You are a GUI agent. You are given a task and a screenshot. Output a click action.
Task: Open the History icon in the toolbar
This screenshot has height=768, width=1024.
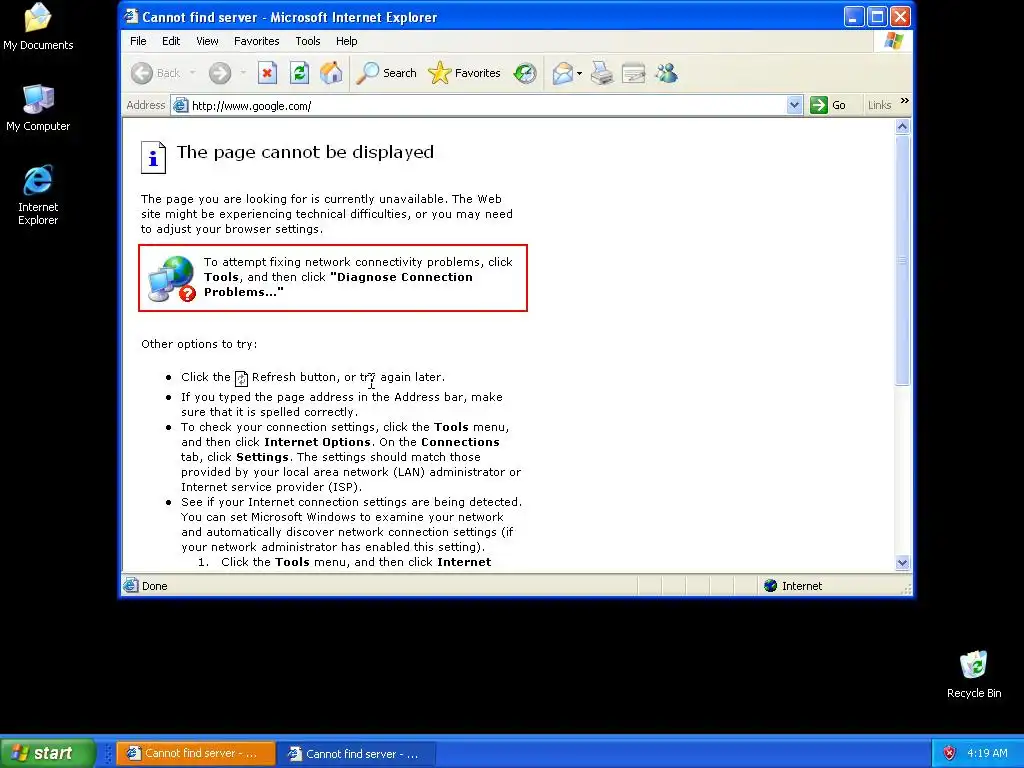tap(524, 73)
